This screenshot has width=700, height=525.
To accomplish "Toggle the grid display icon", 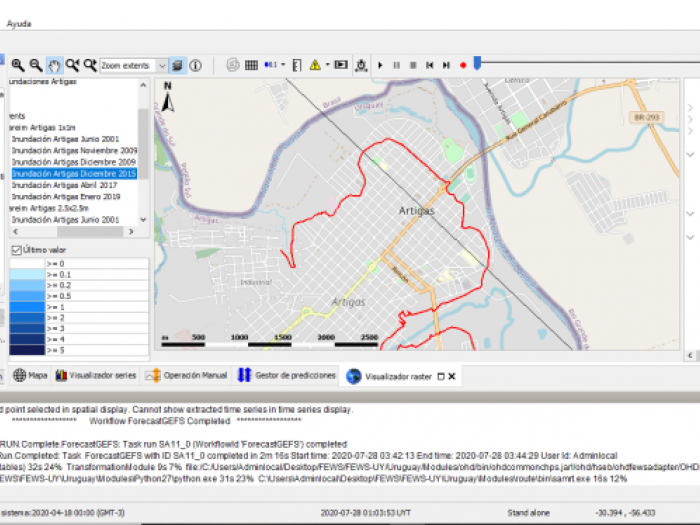I will pyautogui.click(x=251, y=65).
